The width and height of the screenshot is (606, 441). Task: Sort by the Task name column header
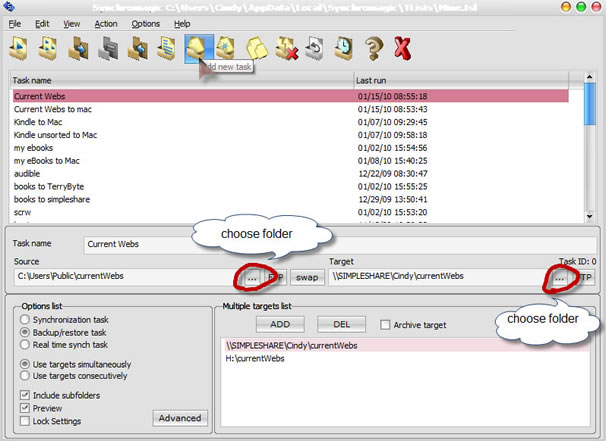pos(181,80)
